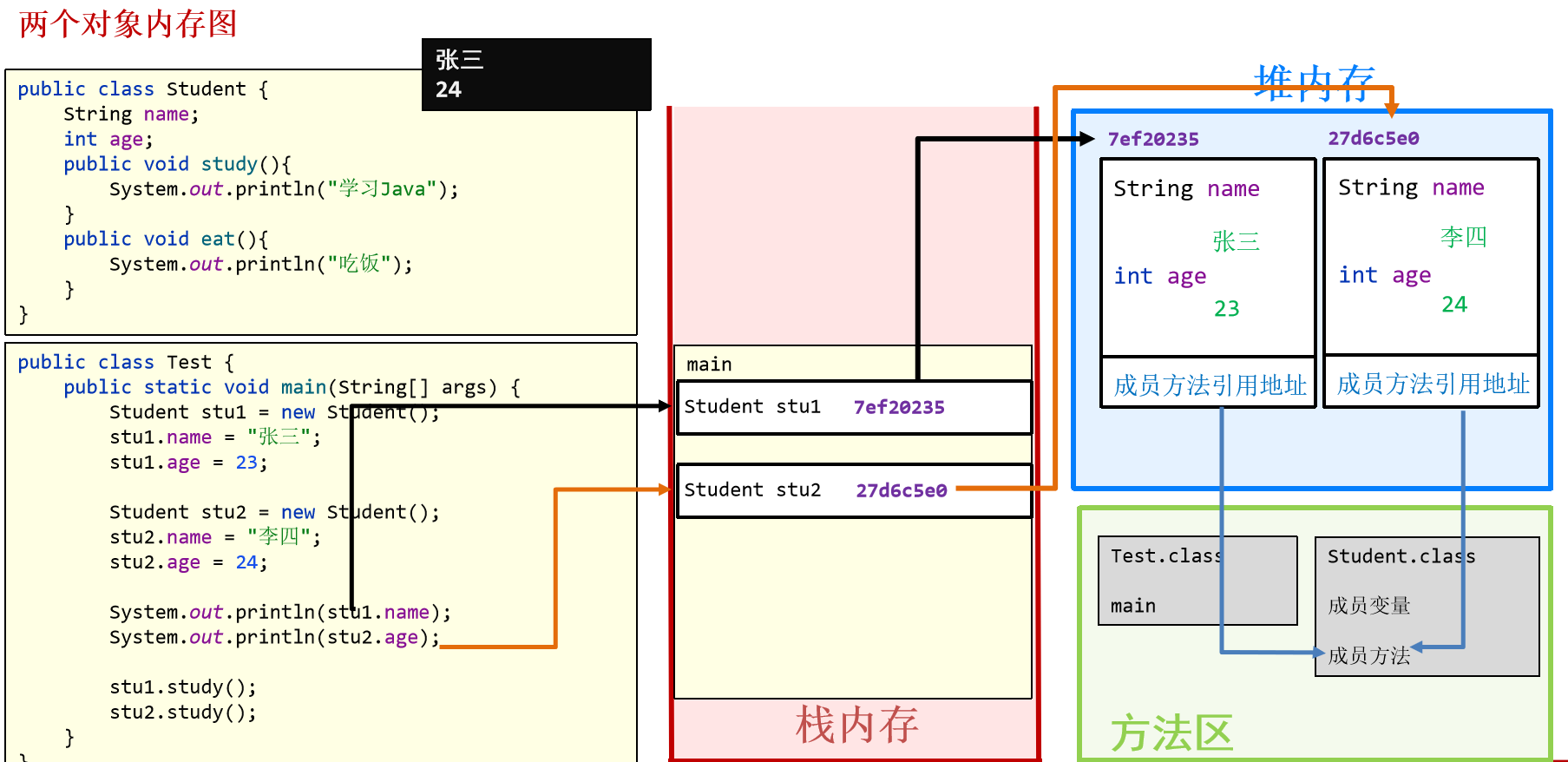Click the stu2.name = "李四" assignment
Image resolution: width=1568 pixels, height=762 pixels.
click(215, 537)
